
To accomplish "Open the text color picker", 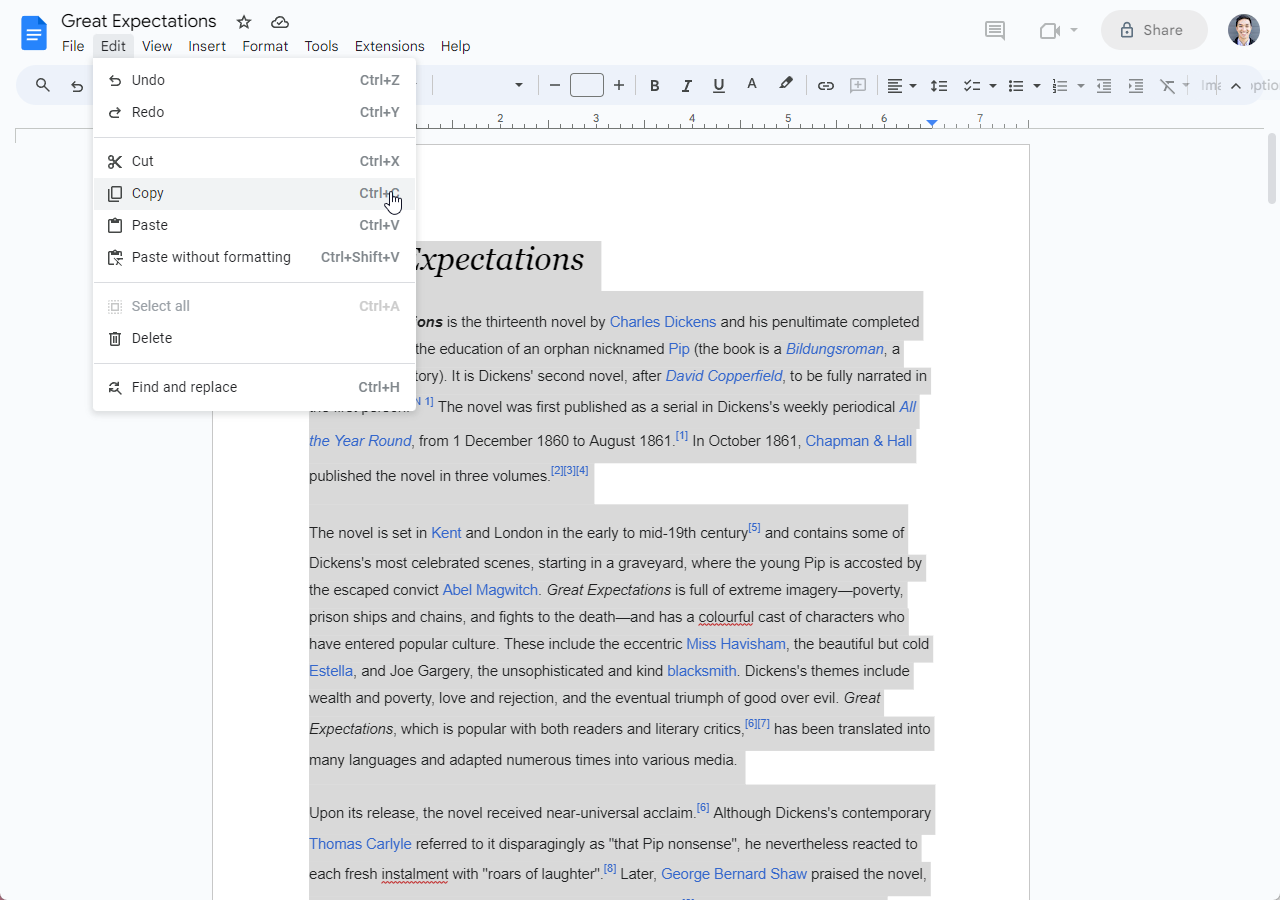I will point(752,86).
